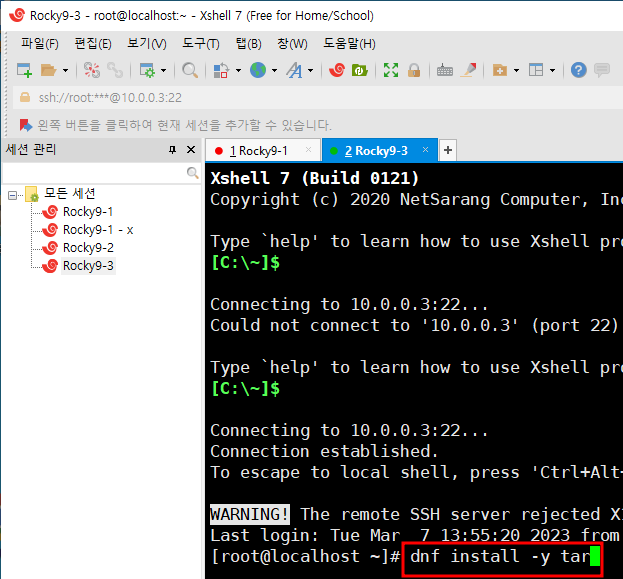Select Rocky9-1 - x session in tree
623x579 pixels.
tap(98, 230)
